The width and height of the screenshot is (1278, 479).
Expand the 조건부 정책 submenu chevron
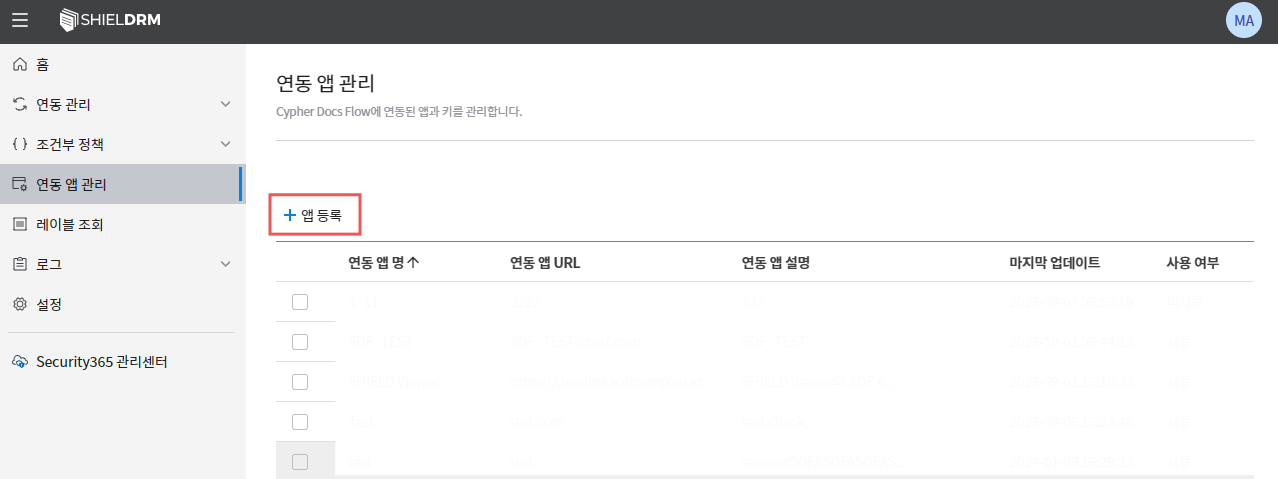tap(225, 144)
